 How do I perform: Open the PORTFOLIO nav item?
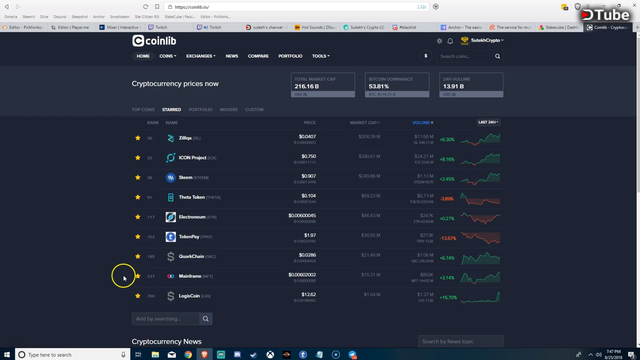290,56
